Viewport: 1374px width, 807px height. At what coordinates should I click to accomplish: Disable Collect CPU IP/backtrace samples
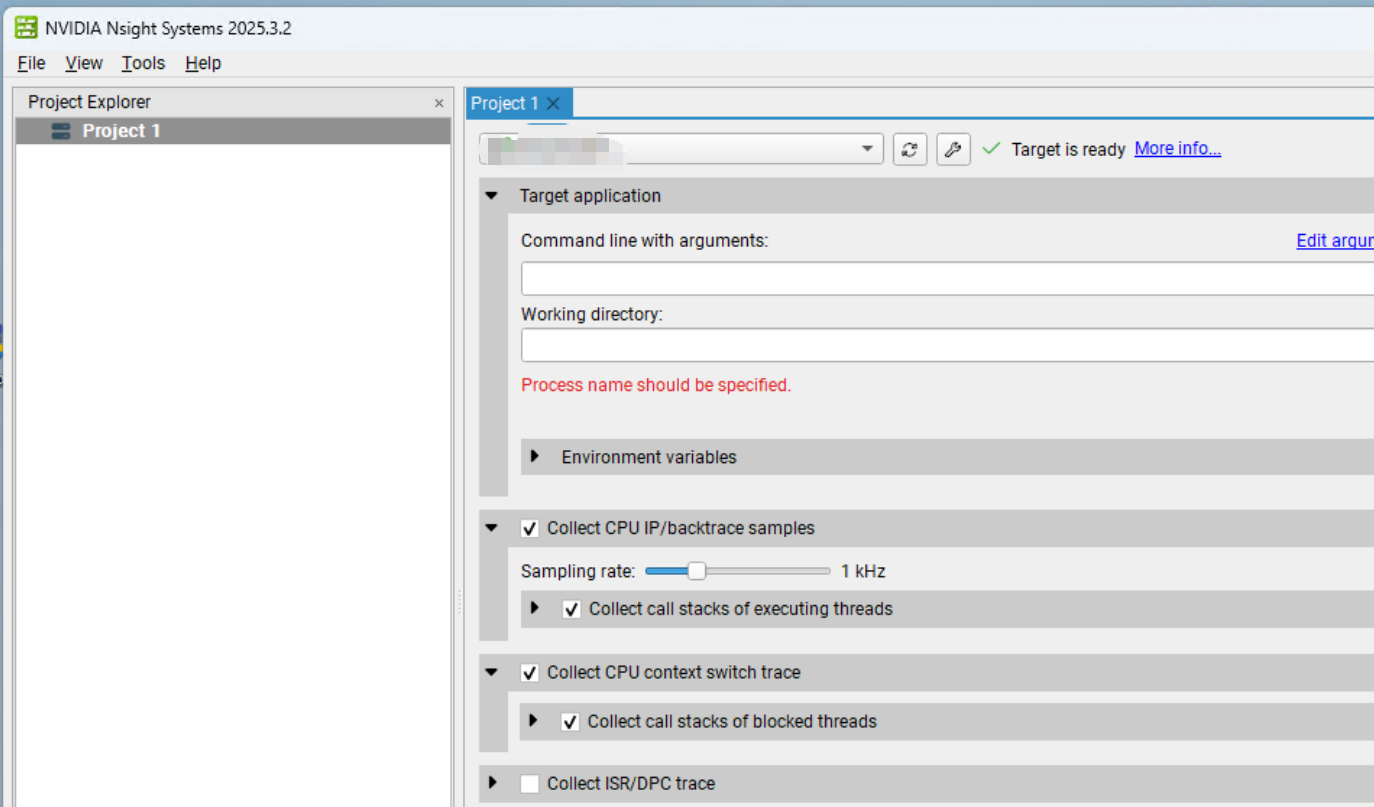point(529,528)
